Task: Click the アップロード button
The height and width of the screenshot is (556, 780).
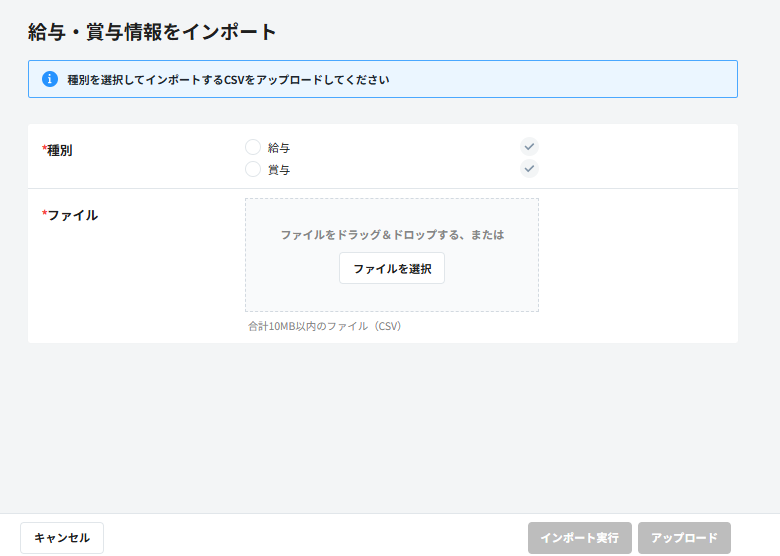Action: 684,538
